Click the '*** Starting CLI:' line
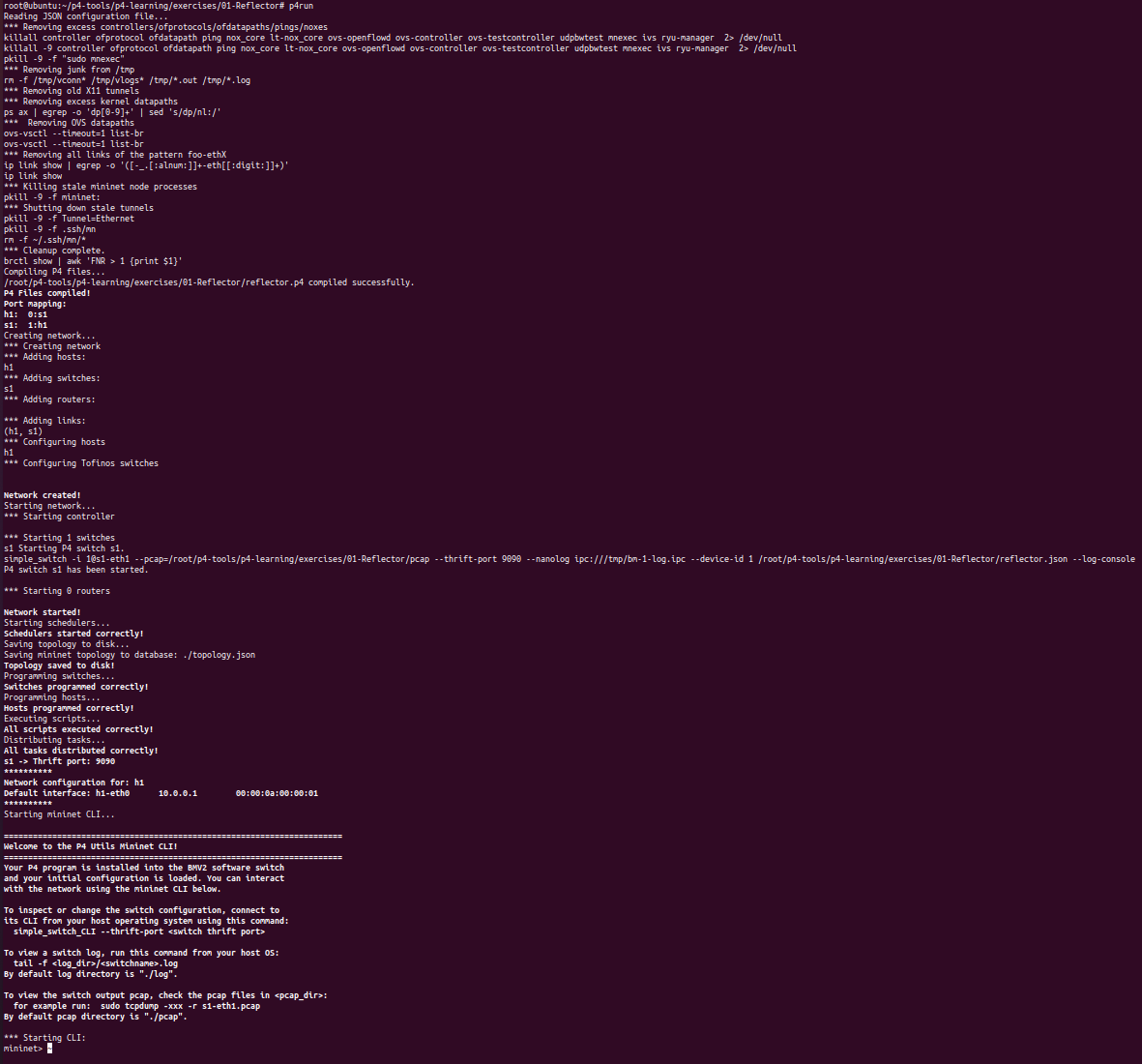Viewport: 1142px width, 1064px height. (44, 1038)
